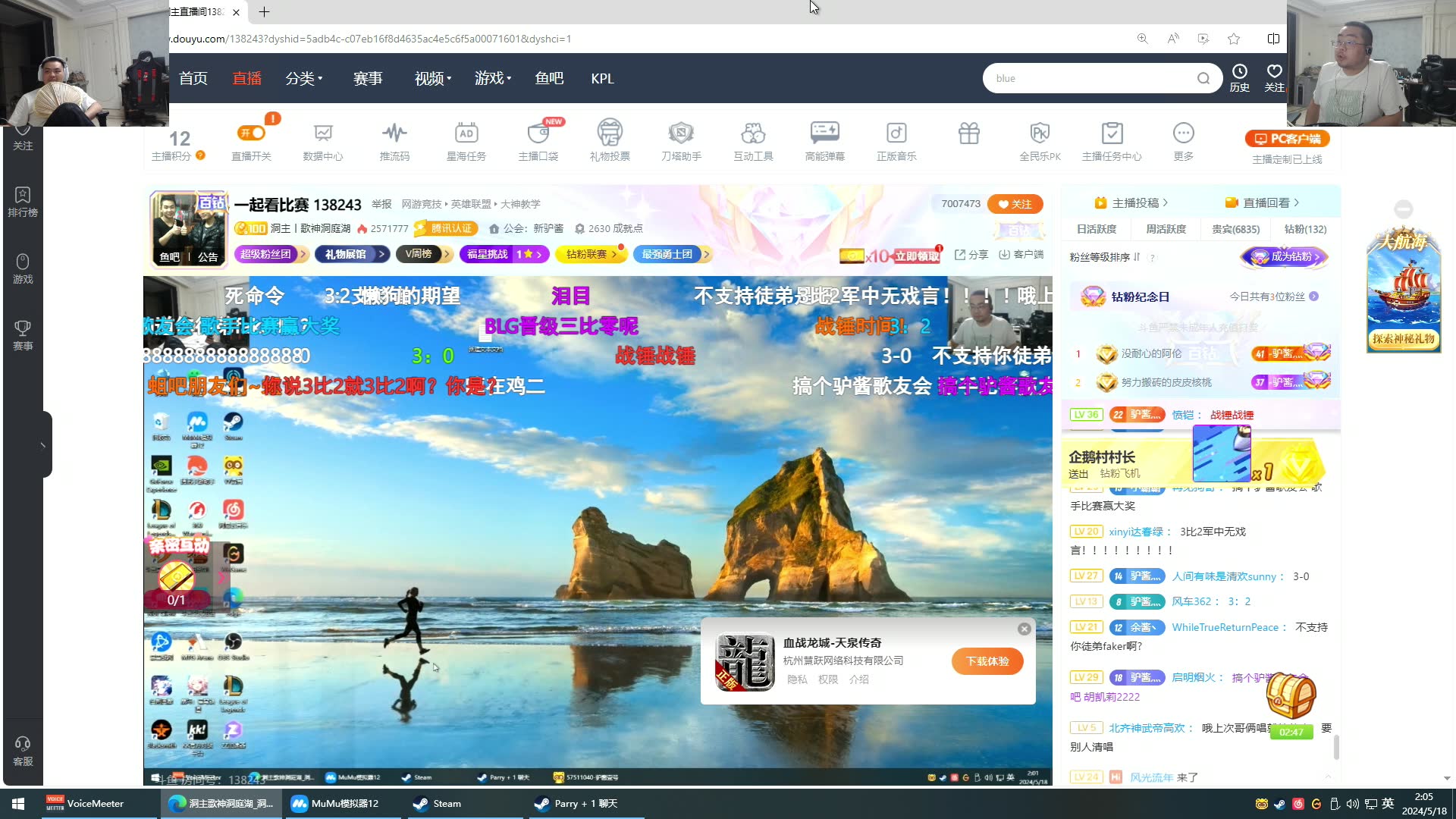Open 客服 support in left sidebar
This screenshot has width=1456, height=819.
pos(23,751)
